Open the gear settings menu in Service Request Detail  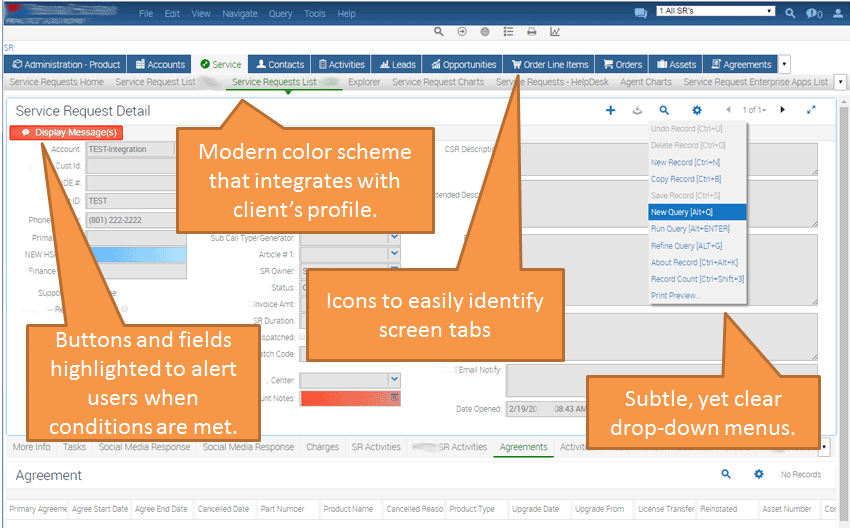click(x=697, y=110)
